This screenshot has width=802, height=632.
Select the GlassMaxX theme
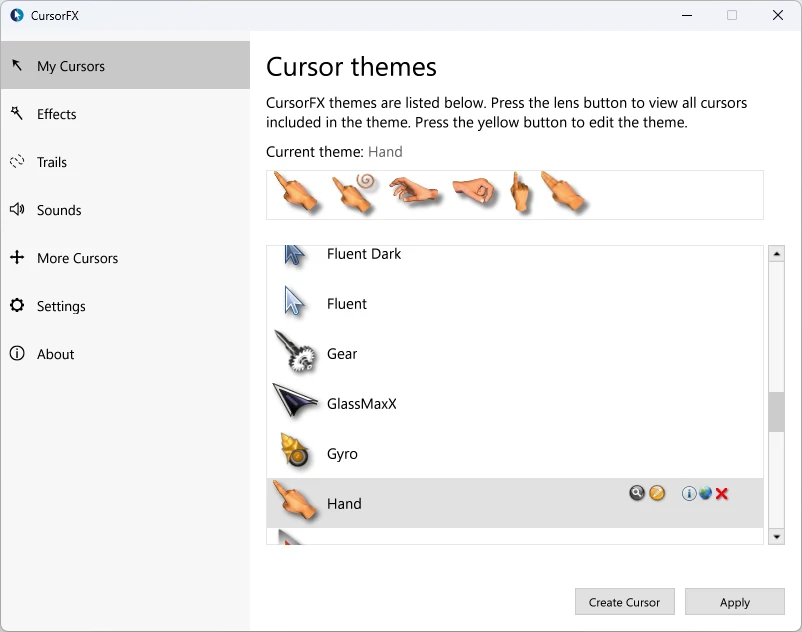coord(515,404)
